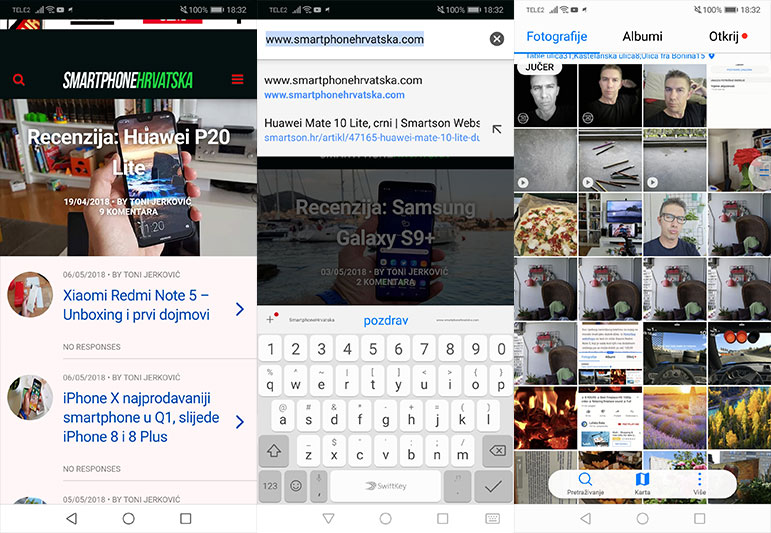771x533 pixels.
Task: Open the emoji smiley key on keyboard
Action: (x=296, y=486)
